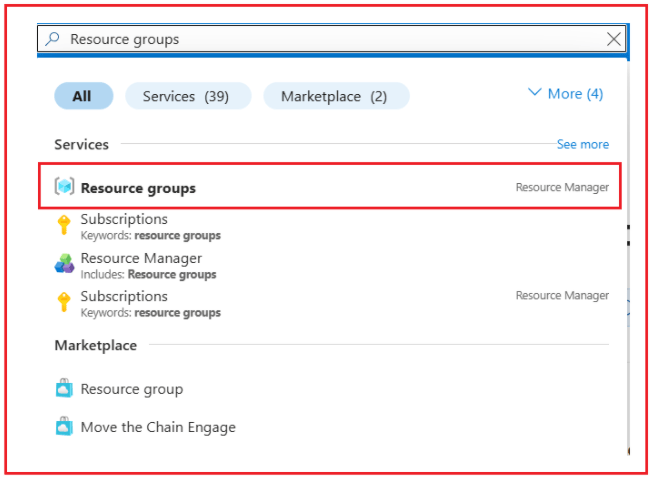Click the magnifier search icon
The width and height of the screenshot is (652, 478).
(x=52, y=39)
